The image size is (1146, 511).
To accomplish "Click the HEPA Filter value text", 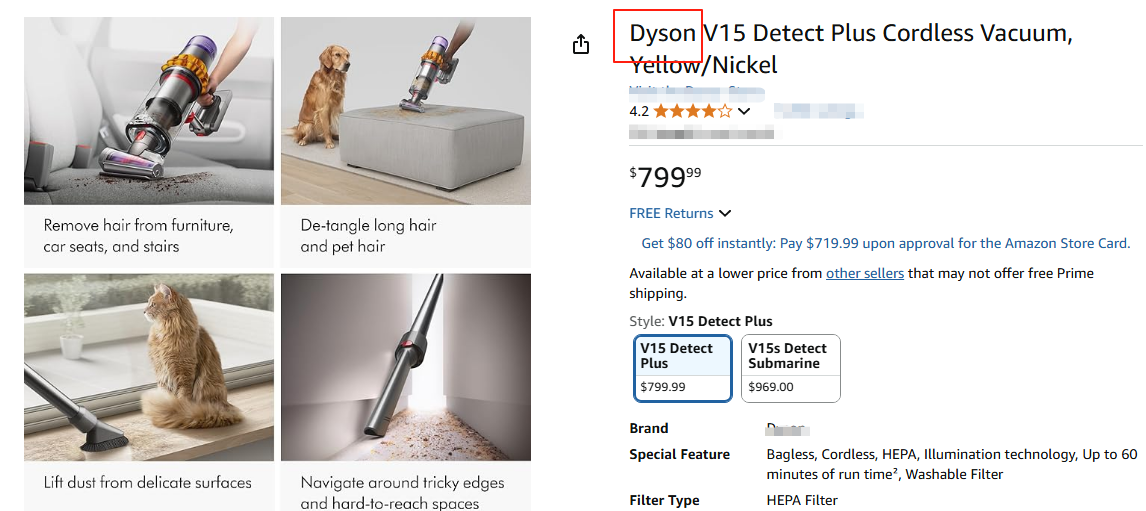I will pyautogui.click(x=802, y=500).
